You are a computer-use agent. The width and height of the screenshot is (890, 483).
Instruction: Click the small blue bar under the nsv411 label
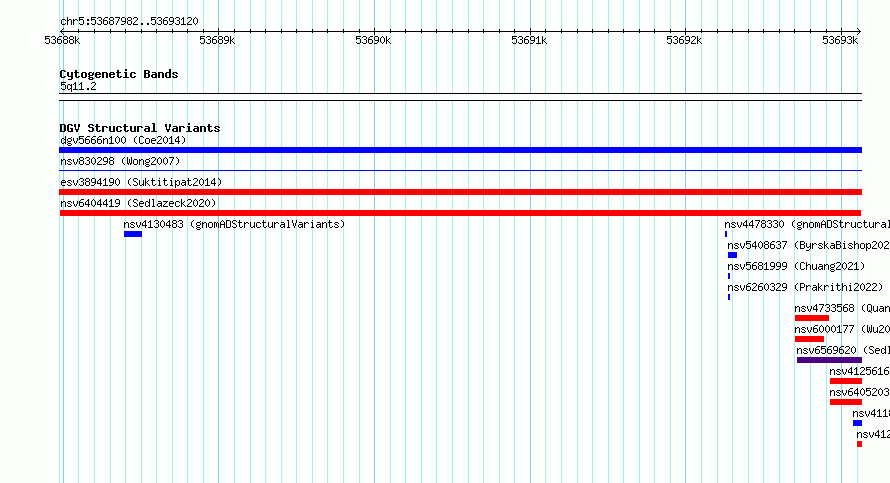click(x=857, y=423)
